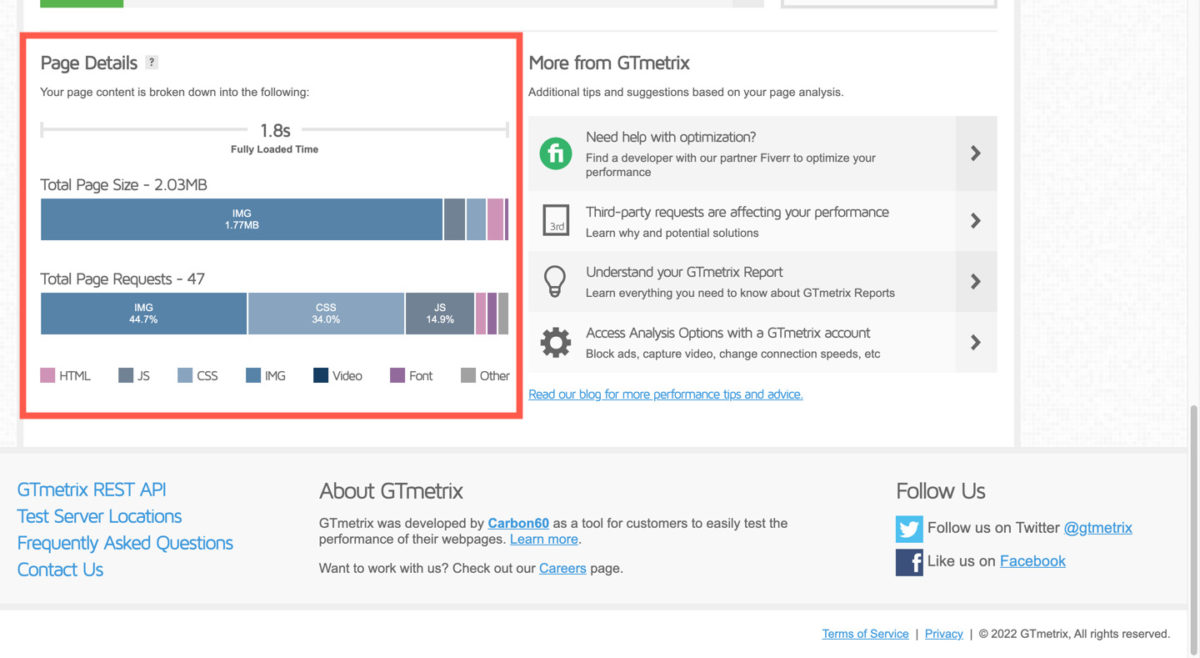This screenshot has width=1200, height=658.
Task: Open the @gtmetrix Twitter link
Action: pos(1097,527)
